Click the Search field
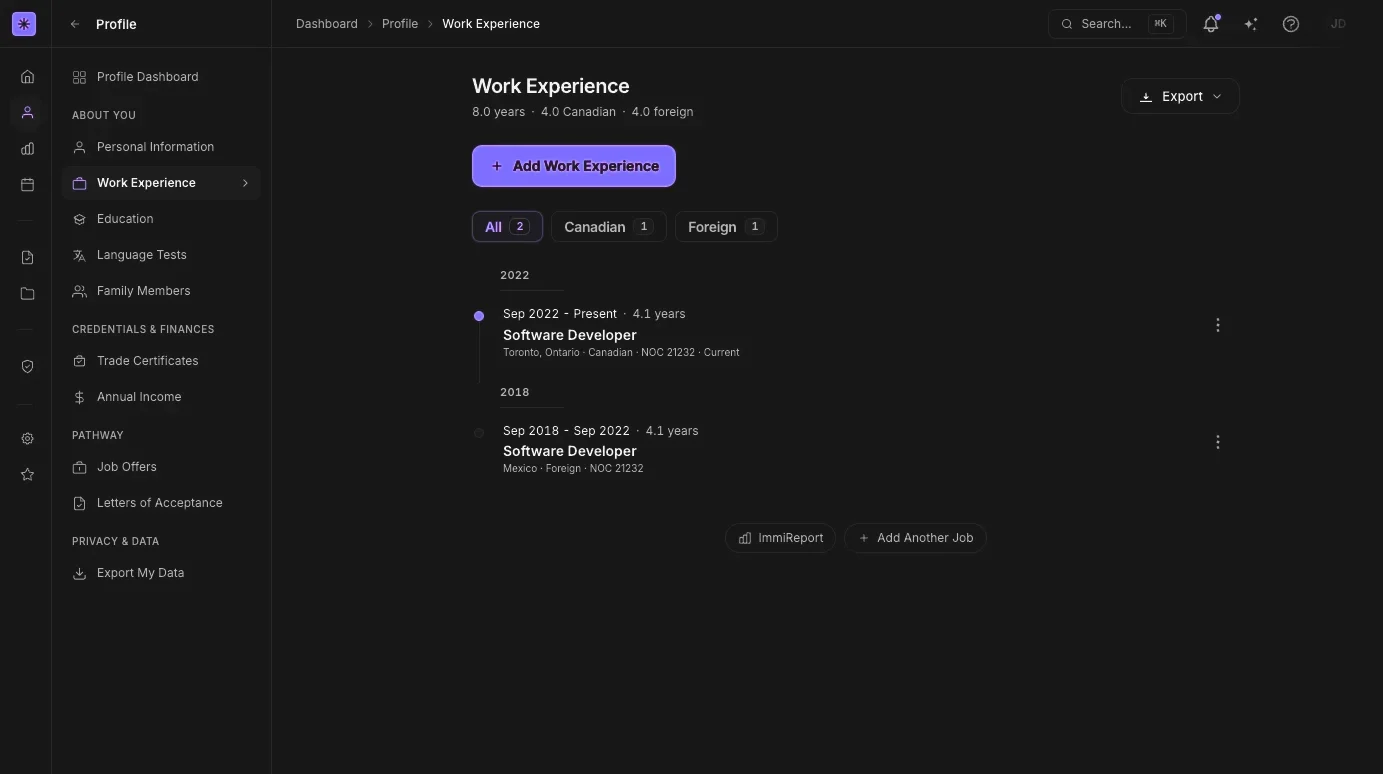Screen dimensions: 1383x774 click(x=1117, y=24)
